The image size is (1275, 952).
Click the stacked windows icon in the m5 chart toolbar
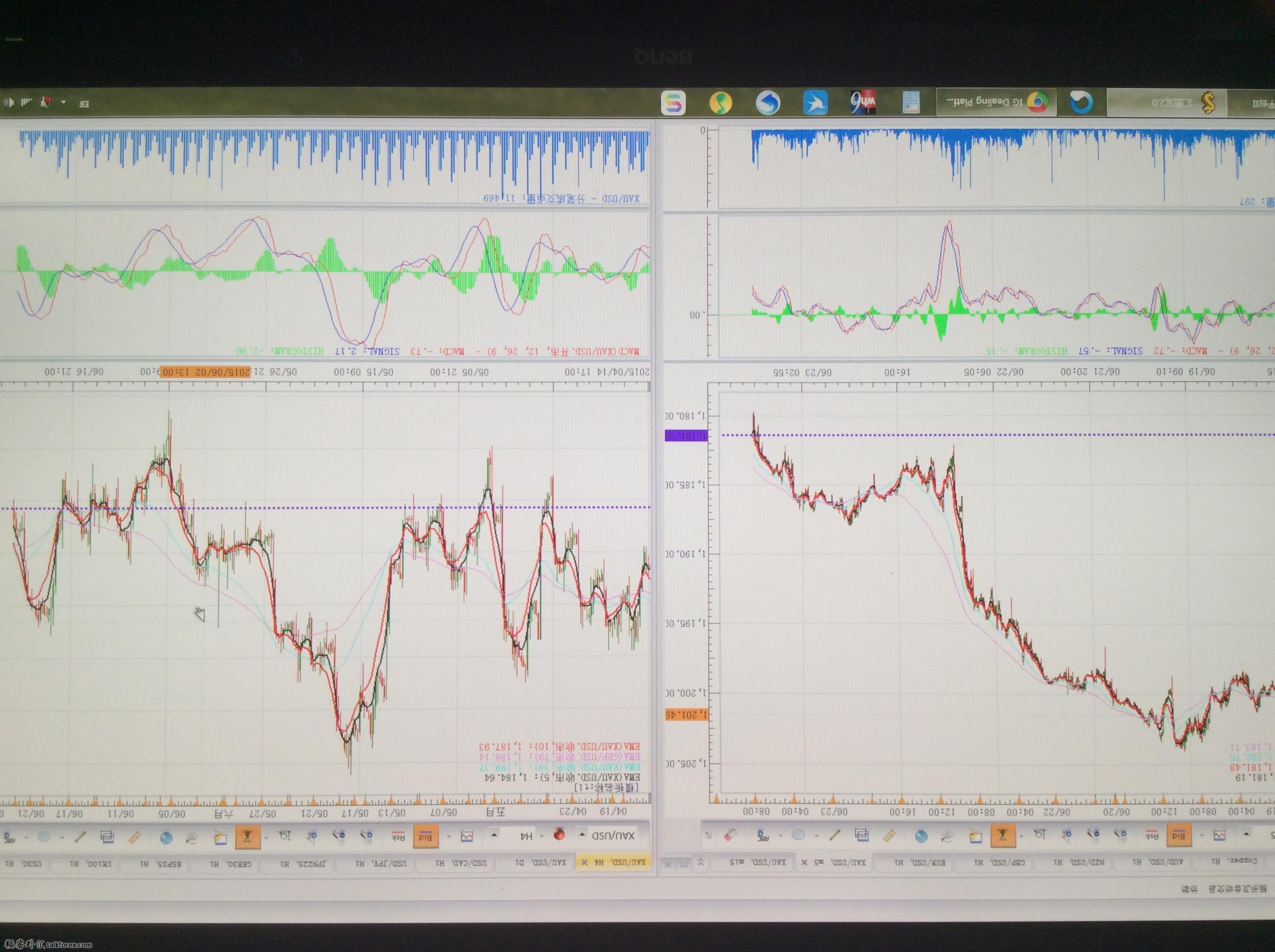tap(862, 835)
